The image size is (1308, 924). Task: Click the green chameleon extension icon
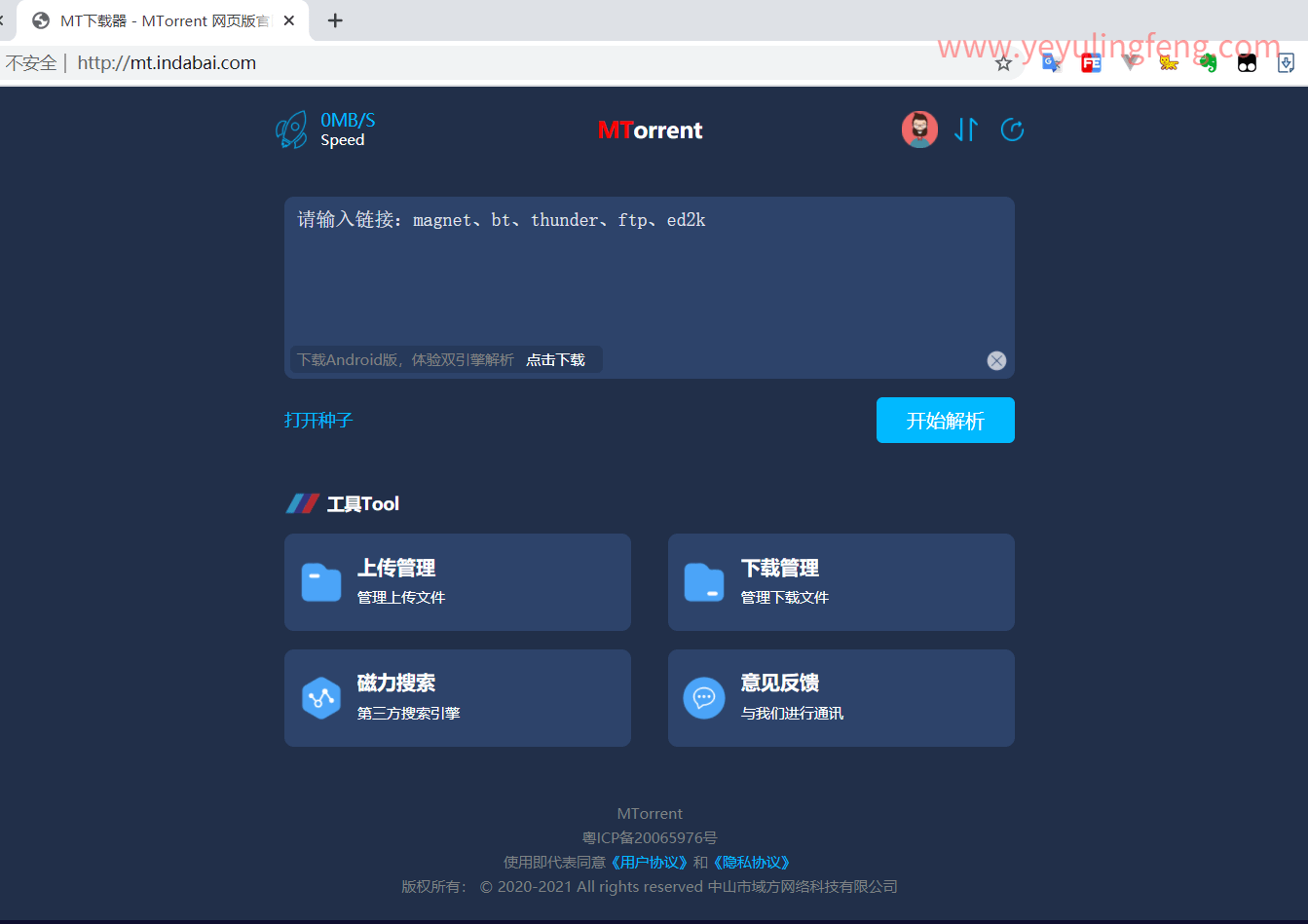(x=1208, y=63)
